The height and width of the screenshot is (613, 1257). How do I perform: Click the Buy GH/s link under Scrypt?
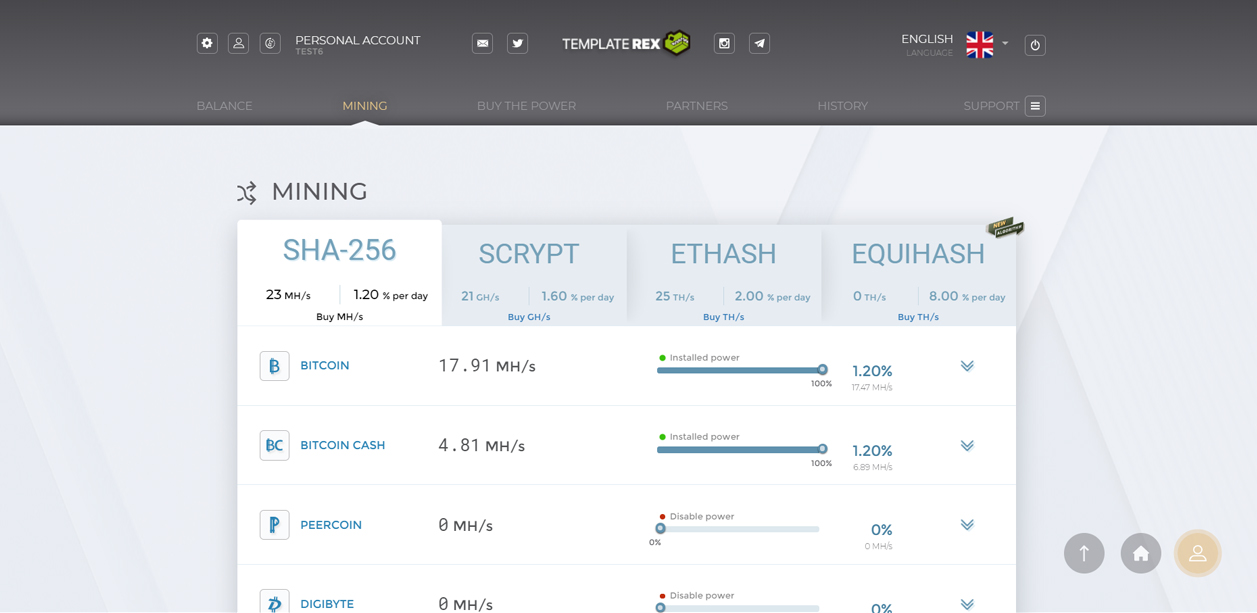(529, 317)
